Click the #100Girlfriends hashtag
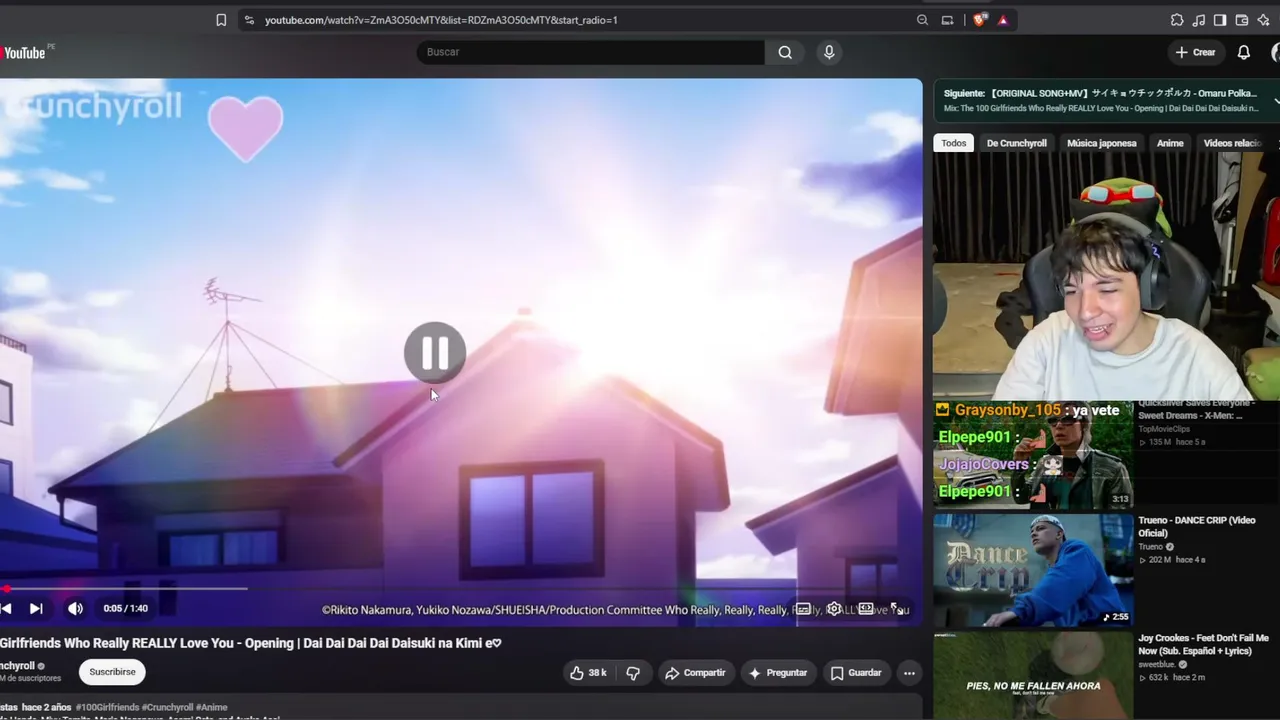 [x=107, y=707]
